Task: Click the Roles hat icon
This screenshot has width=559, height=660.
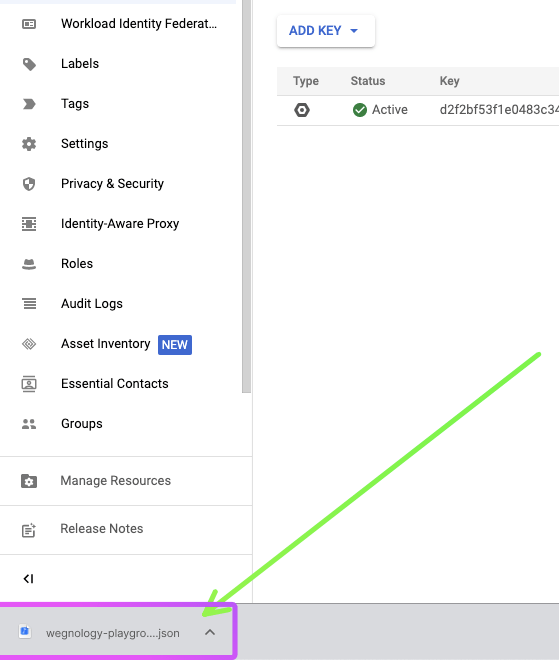Action: [x=29, y=264]
